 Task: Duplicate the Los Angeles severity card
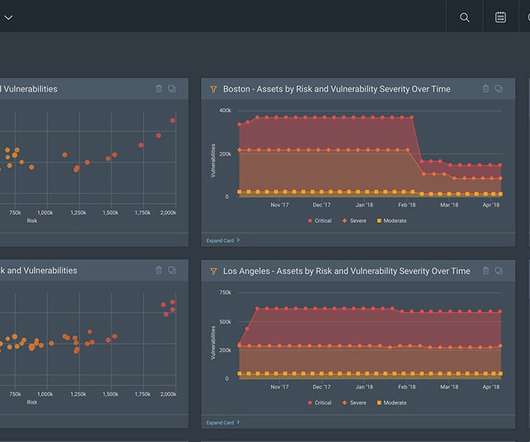[499, 271]
